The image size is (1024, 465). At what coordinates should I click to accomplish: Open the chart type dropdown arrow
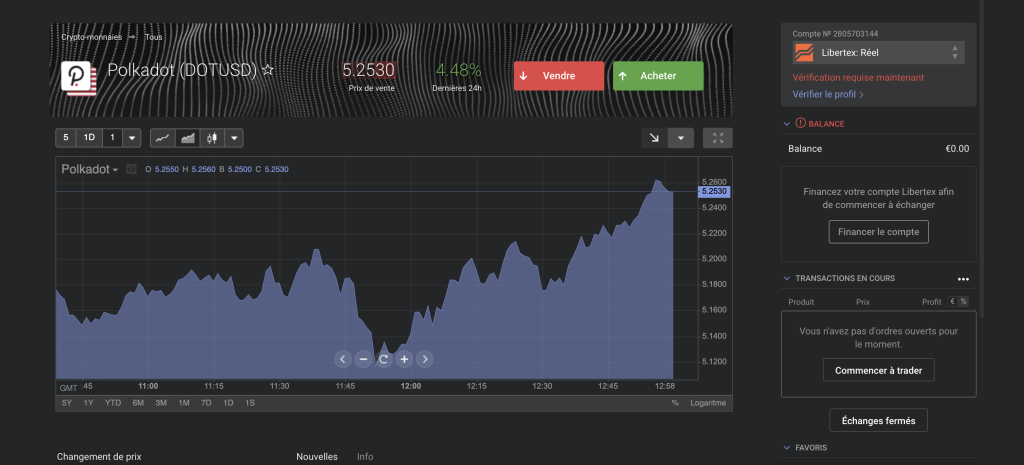tap(234, 138)
